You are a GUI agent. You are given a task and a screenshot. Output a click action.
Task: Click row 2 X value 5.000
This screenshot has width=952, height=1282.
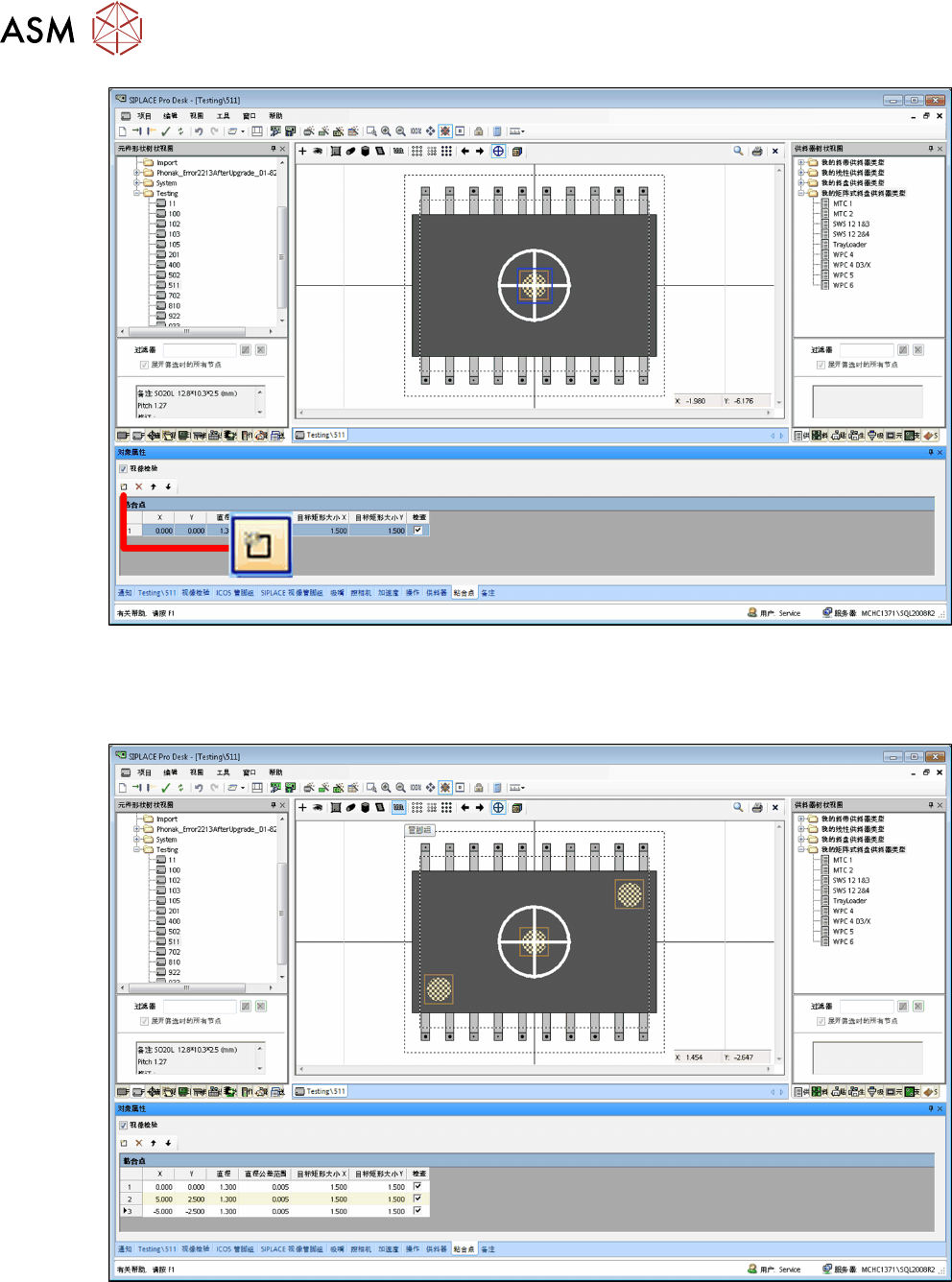(x=159, y=1199)
